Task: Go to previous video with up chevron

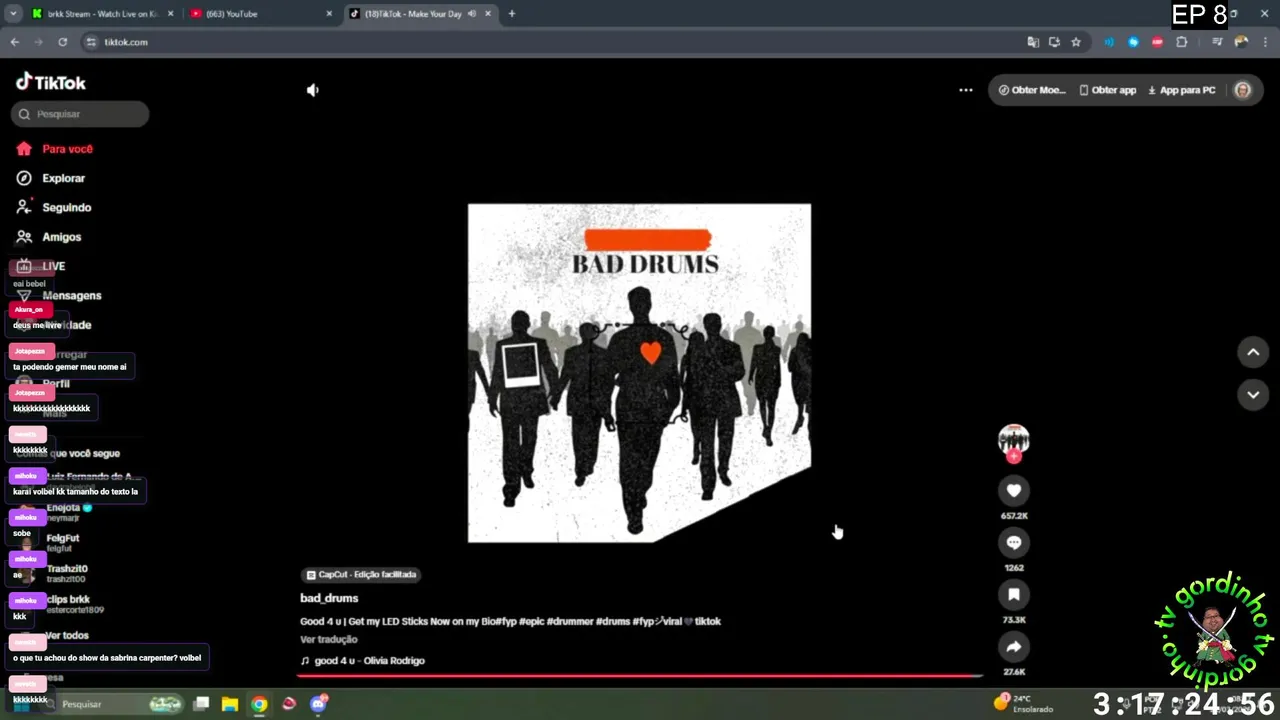Action: click(1253, 352)
